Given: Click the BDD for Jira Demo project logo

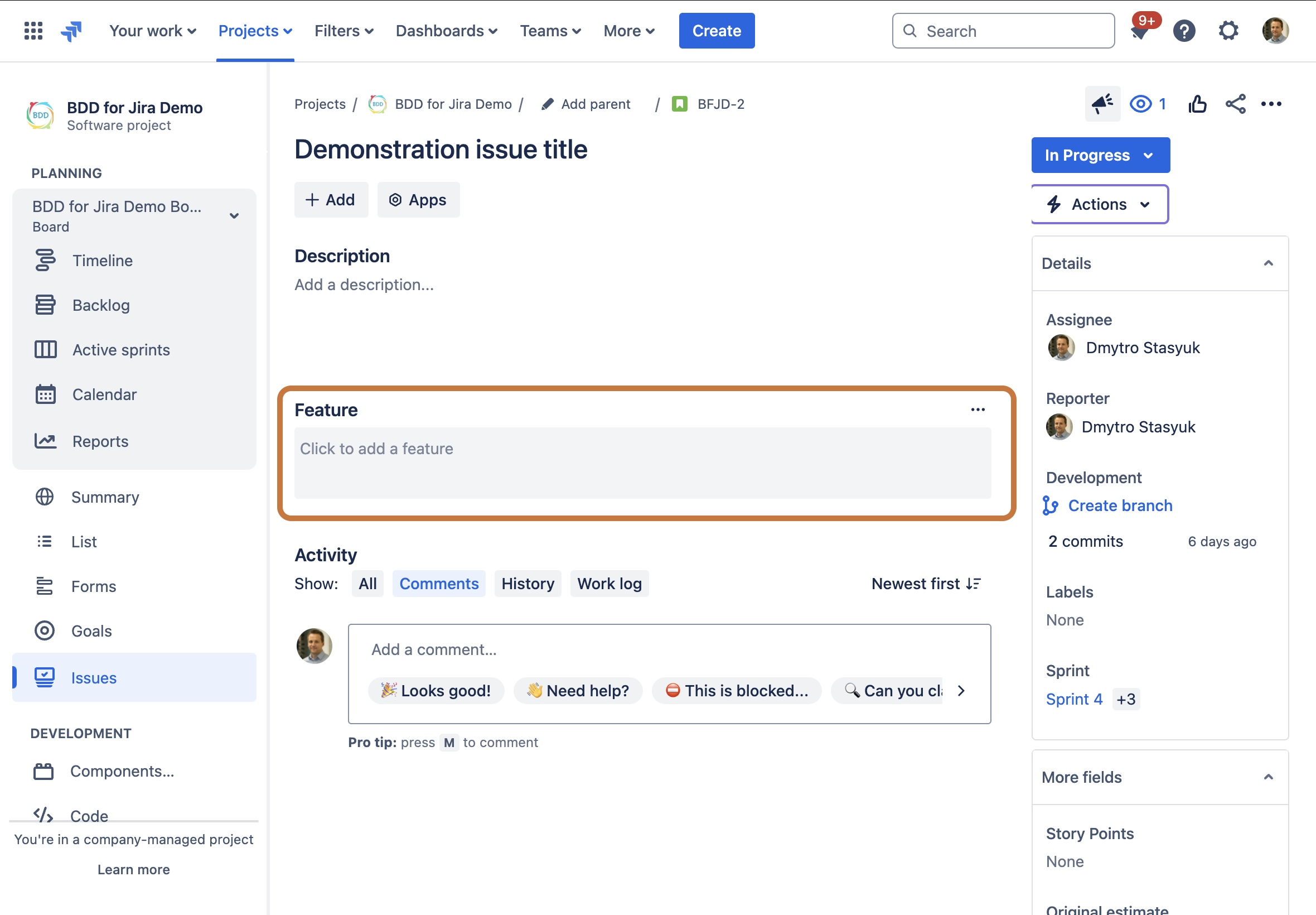Looking at the screenshot, I should (40, 115).
